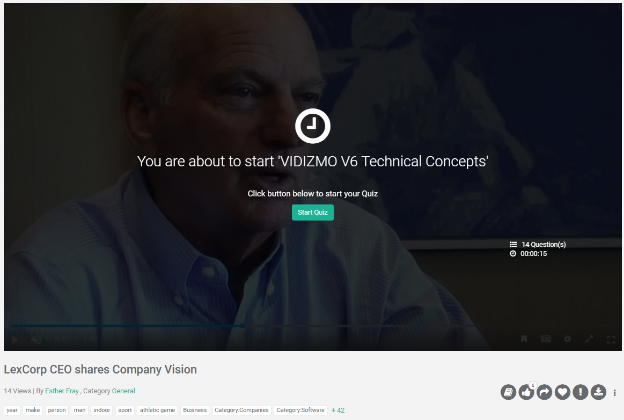
Task: Open the transcript notes icon
Action: tap(508, 392)
